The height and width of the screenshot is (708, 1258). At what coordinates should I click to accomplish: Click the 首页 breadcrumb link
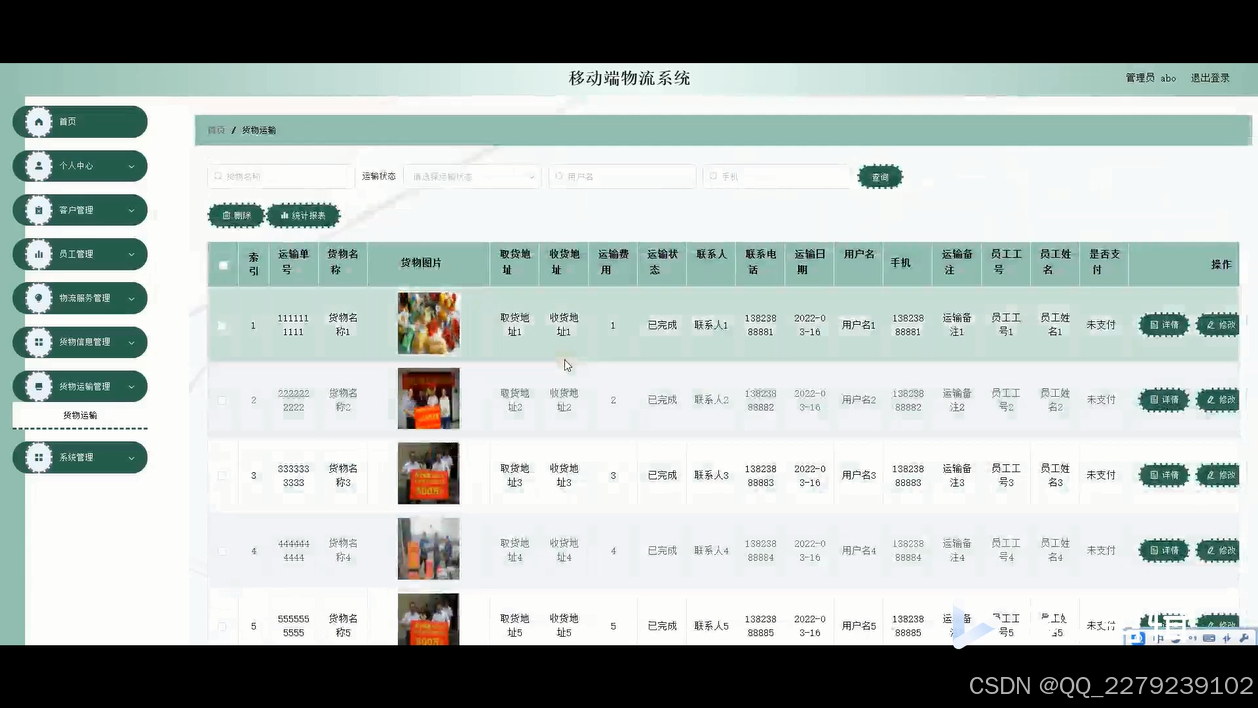click(215, 130)
